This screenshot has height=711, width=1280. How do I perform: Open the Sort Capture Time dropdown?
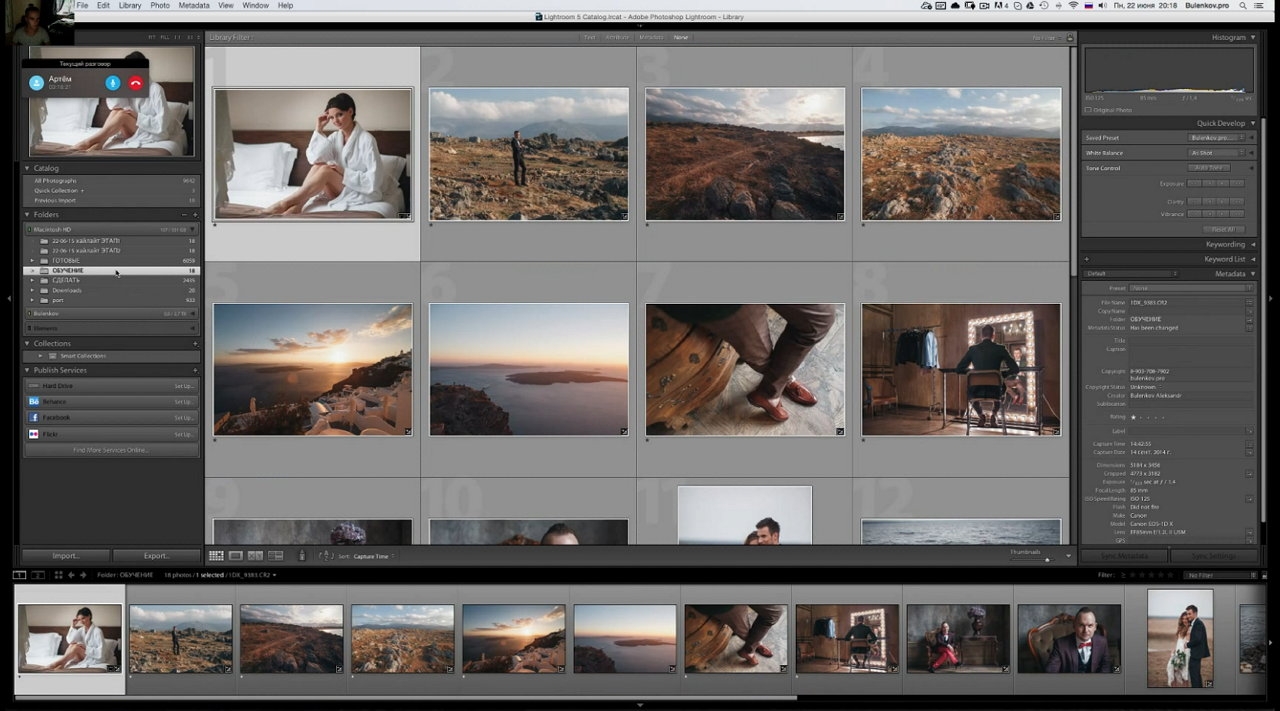point(374,556)
